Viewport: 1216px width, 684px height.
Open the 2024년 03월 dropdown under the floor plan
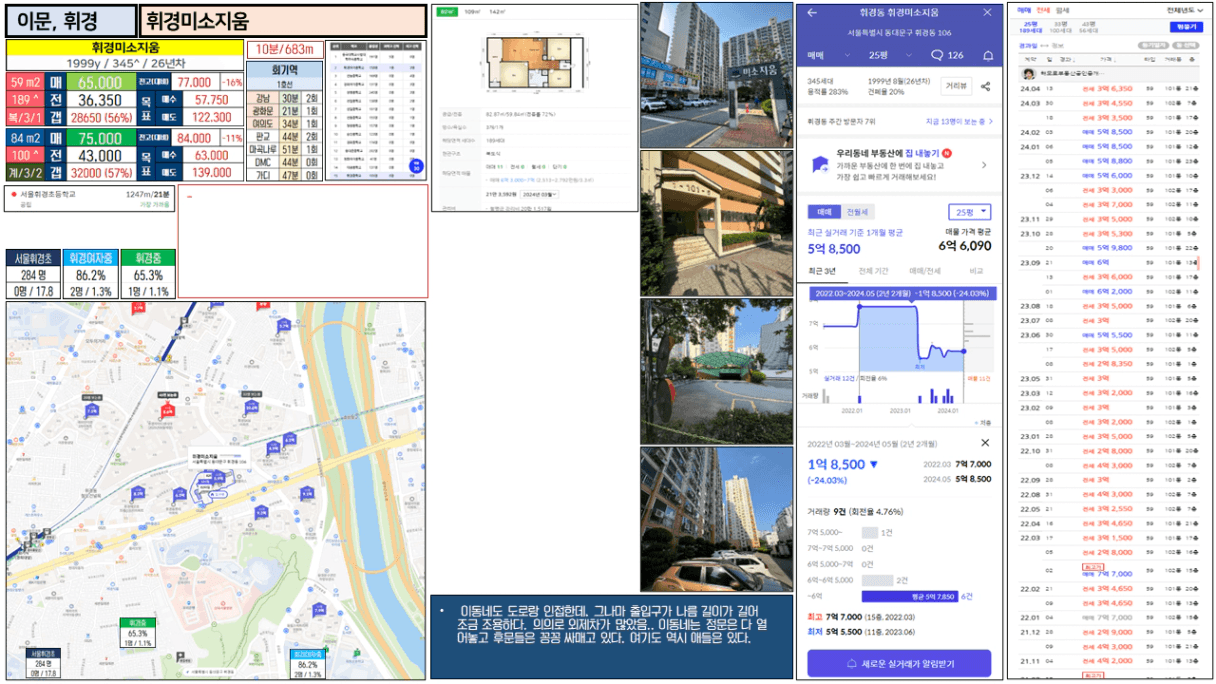click(x=541, y=193)
